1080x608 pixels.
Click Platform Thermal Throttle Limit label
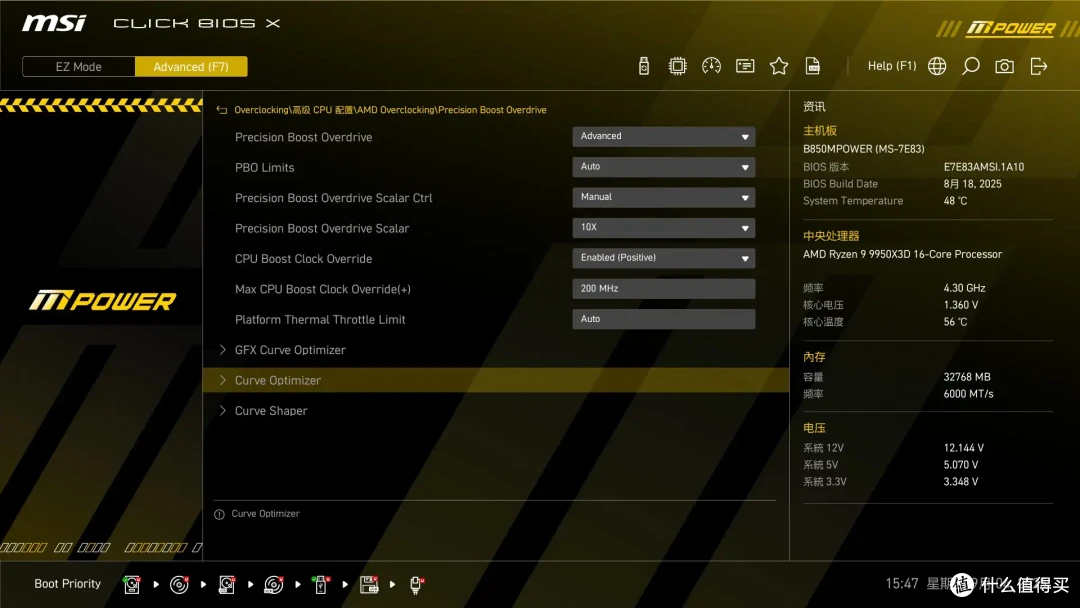pos(320,319)
